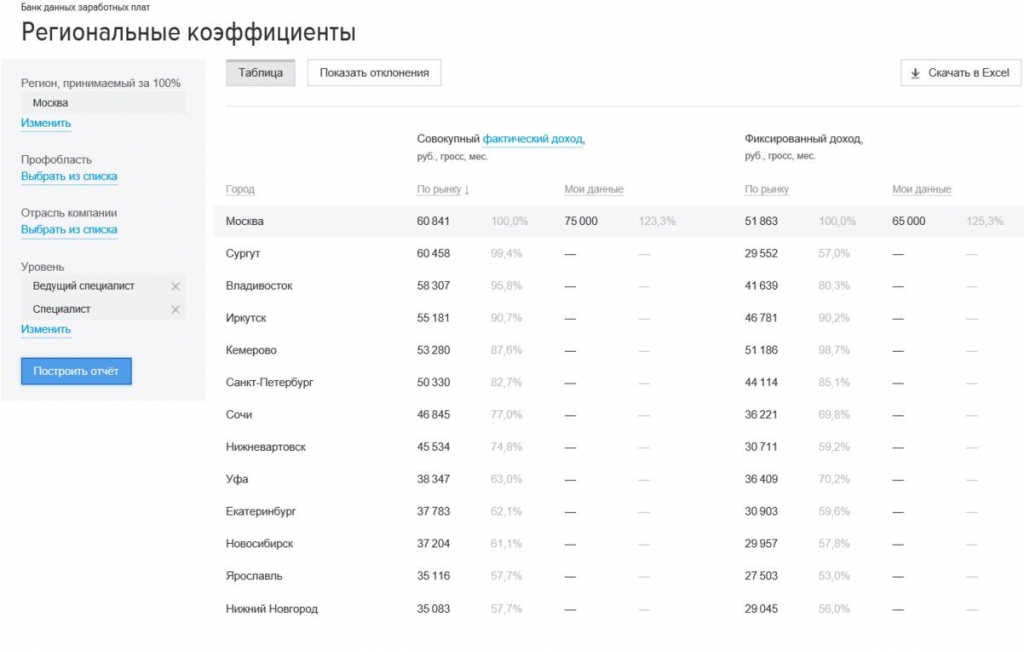
Task: Choose Профобласть from the list
Action: tap(69, 177)
